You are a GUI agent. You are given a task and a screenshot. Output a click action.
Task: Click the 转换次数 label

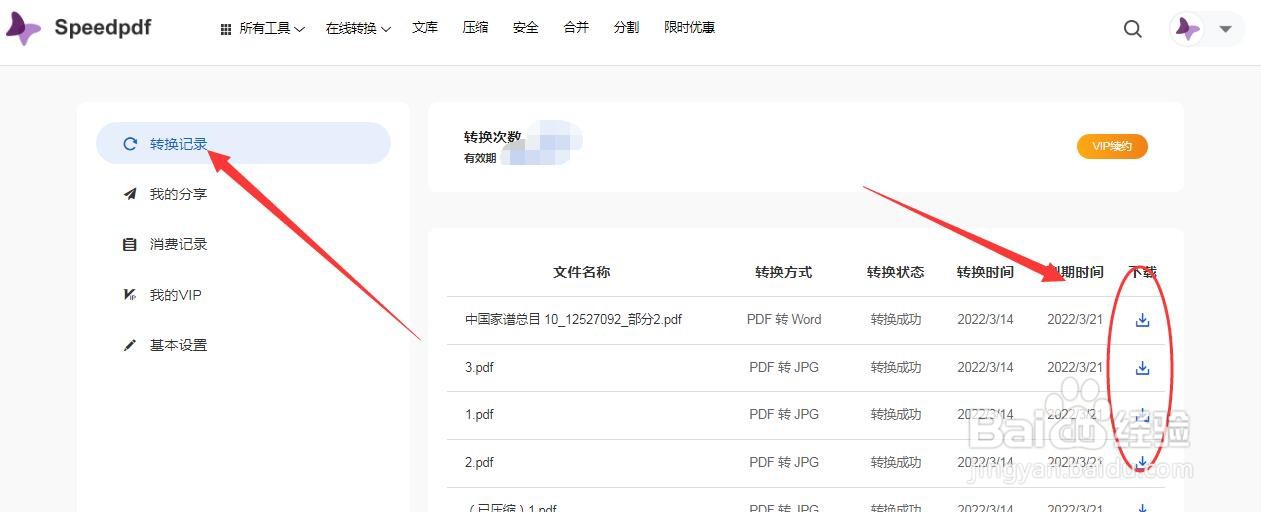click(x=492, y=137)
